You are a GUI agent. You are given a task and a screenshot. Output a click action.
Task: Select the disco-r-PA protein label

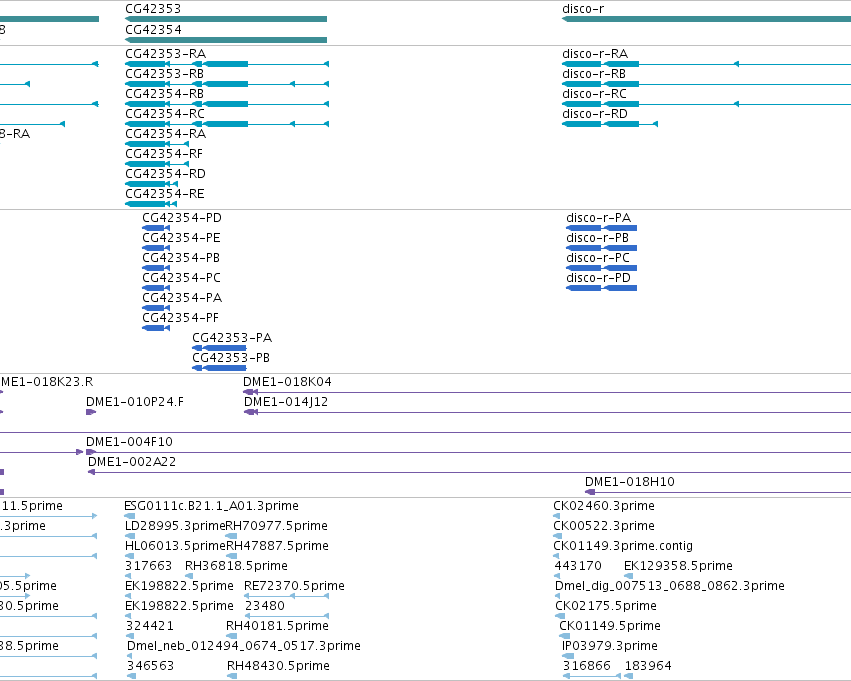tap(598, 218)
